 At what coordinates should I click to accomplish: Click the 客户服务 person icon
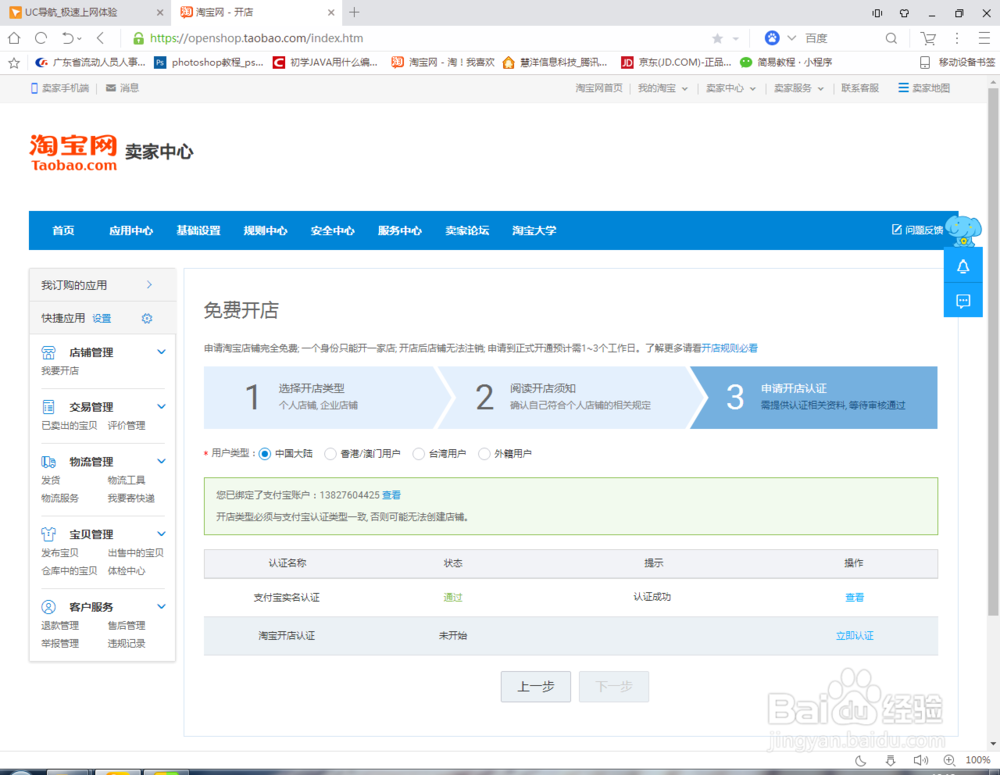click(x=48, y=607)
